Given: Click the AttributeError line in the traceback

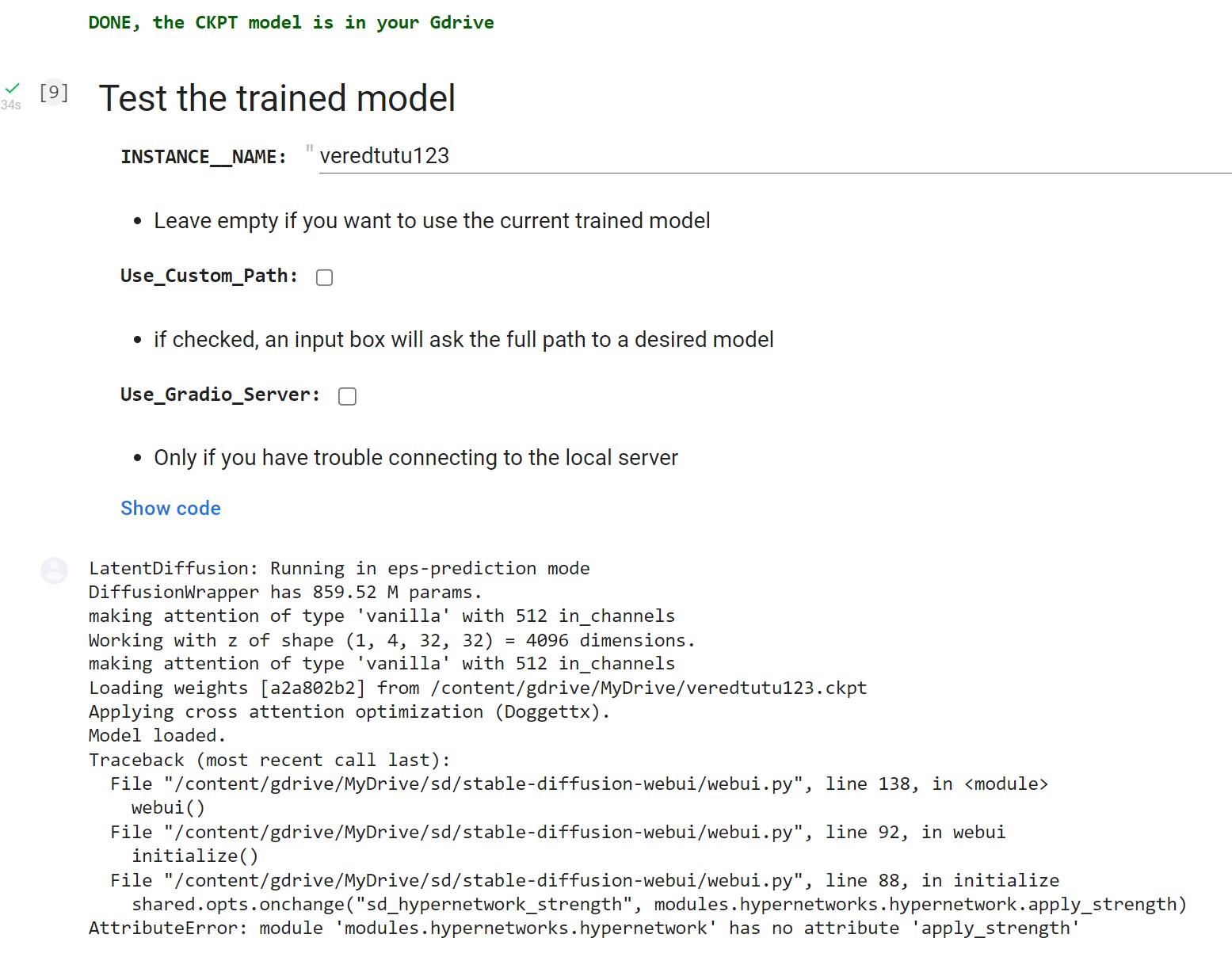Looking at the screenshot, I should point(582,928).
